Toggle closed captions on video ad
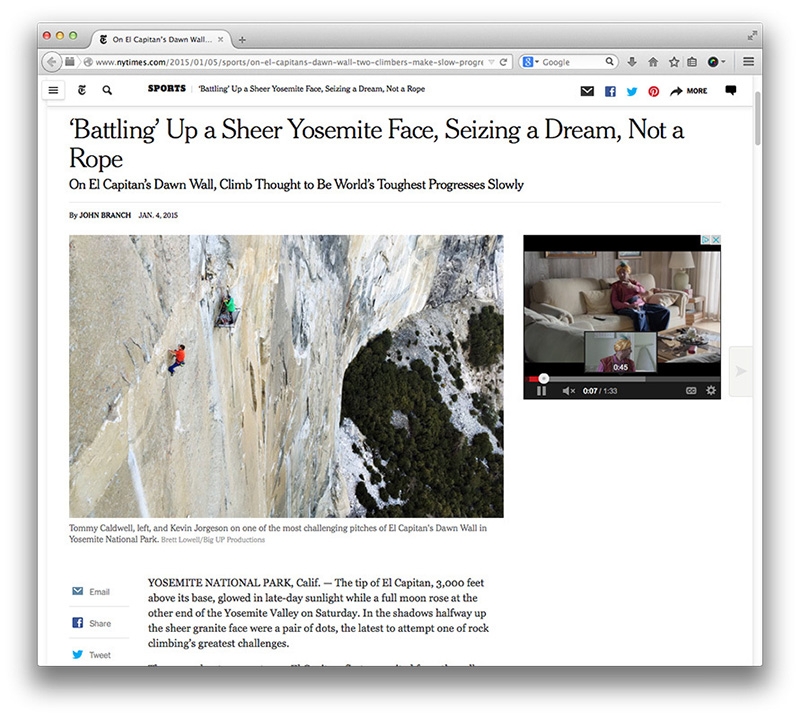Screen dimensions: 800x718 (x=691, y=390)
